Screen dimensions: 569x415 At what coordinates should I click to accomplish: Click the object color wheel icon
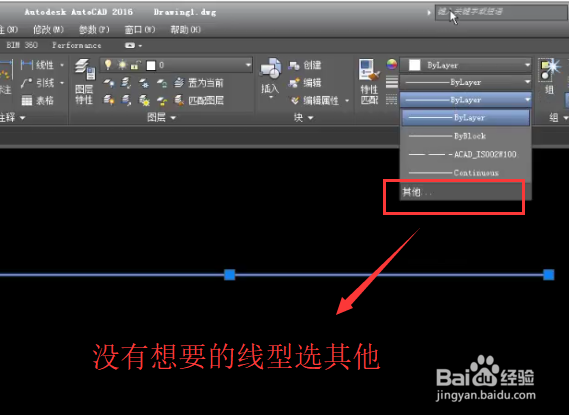point(392,65)
